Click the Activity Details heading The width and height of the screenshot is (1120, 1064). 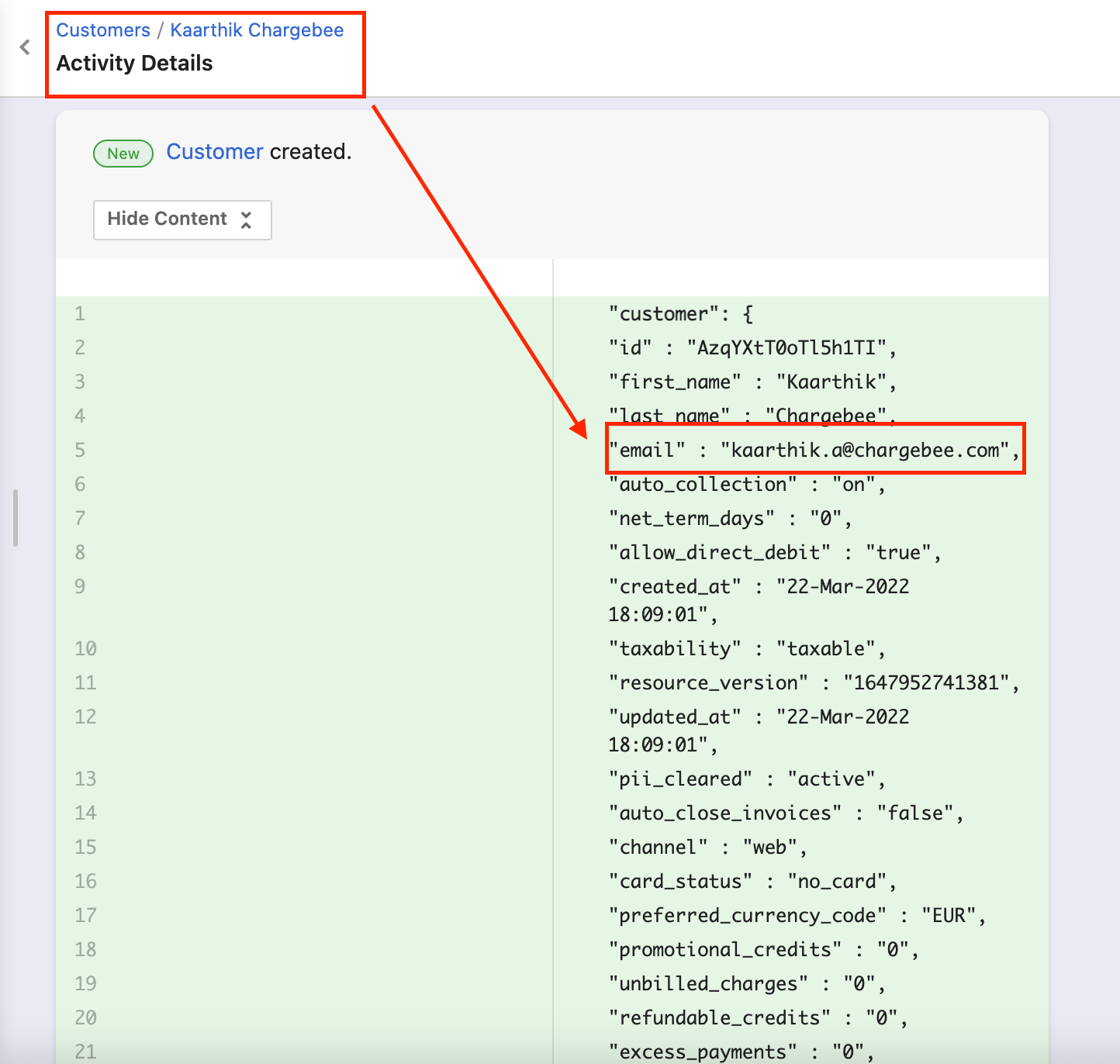point(134,64)
